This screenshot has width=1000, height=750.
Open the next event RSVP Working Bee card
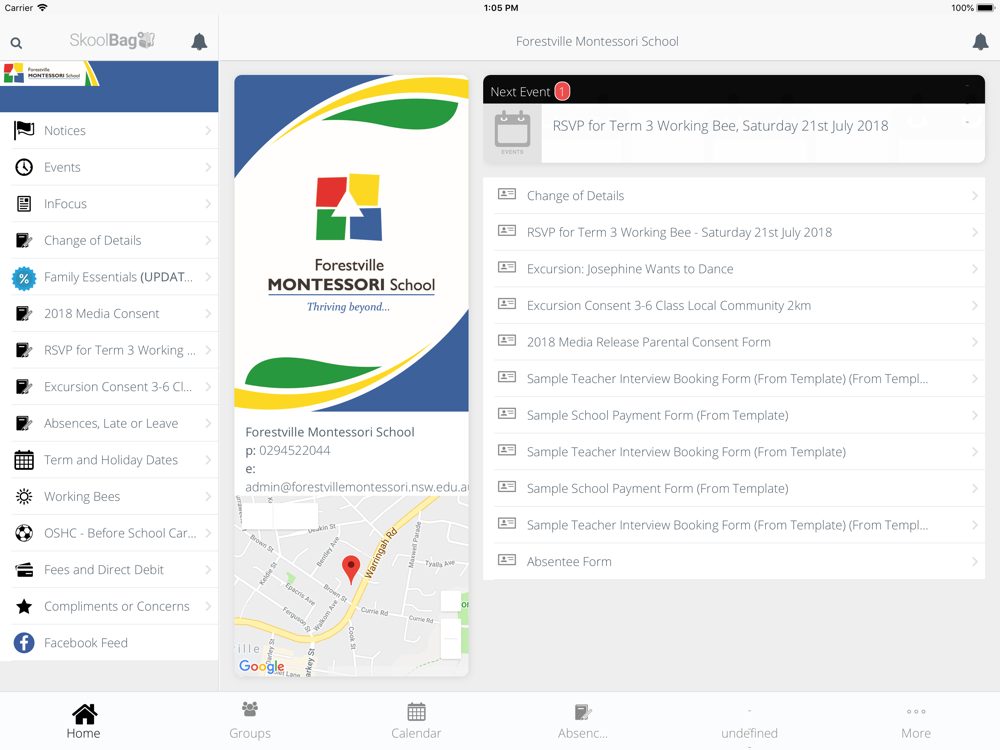[720, 126]
